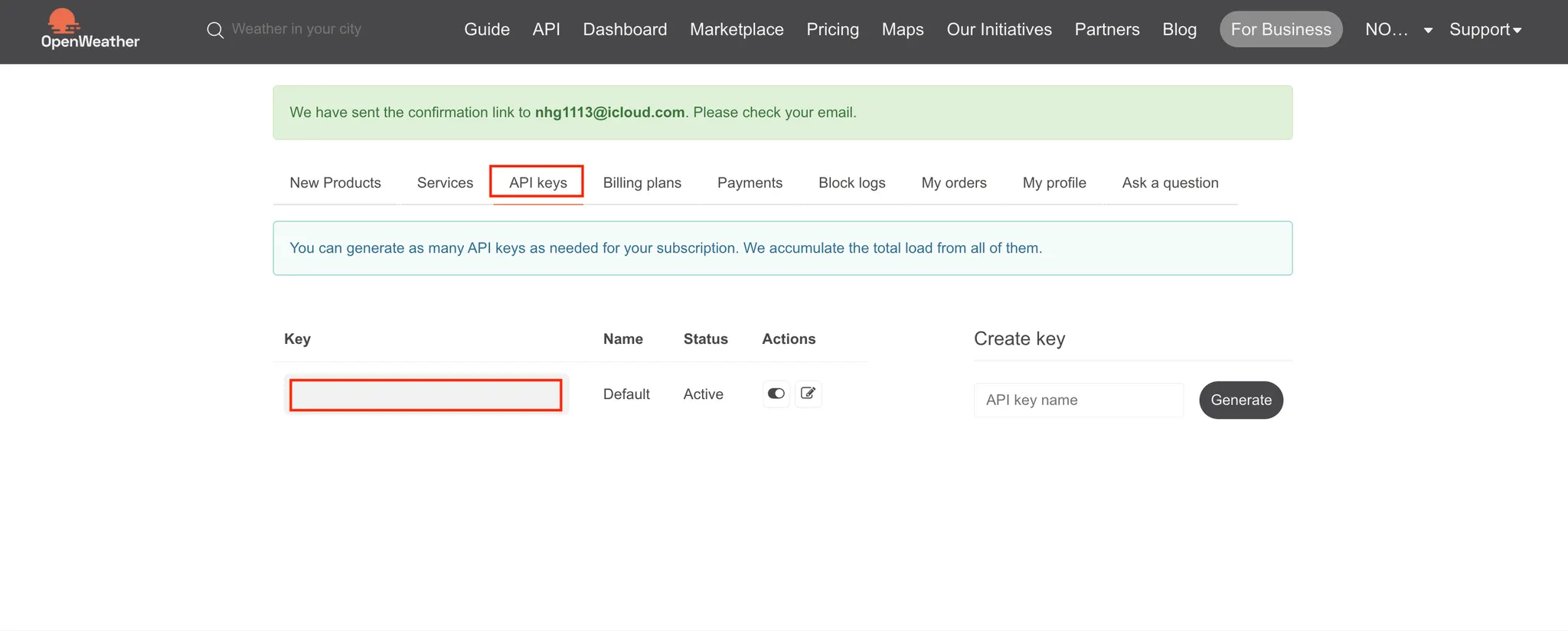Viewport: 1568px width, 631px height.
Task: Open Our Initiatives page
Action: click(999, 29)
